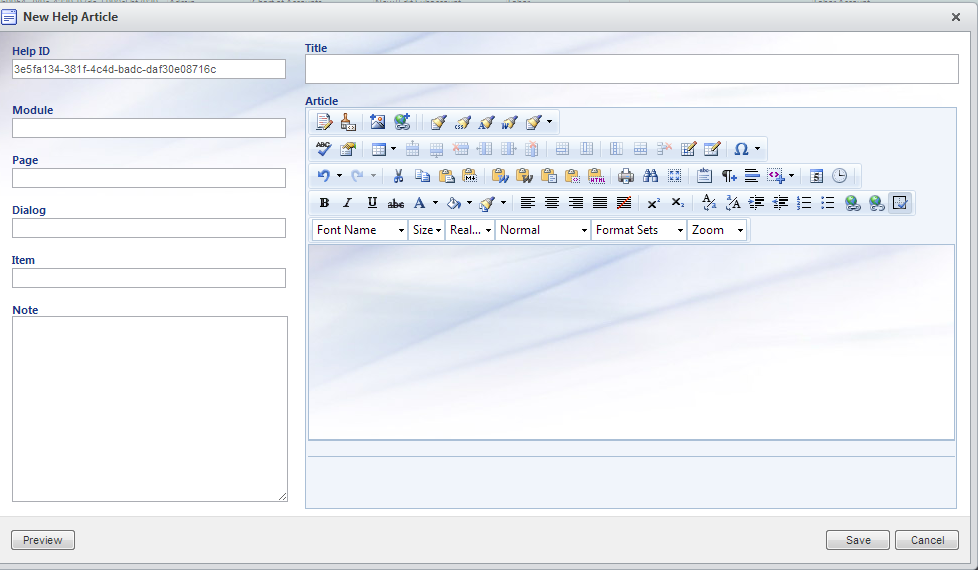Open the Real font size dropdown
This screenshot has height=570, width=978.
470,230
